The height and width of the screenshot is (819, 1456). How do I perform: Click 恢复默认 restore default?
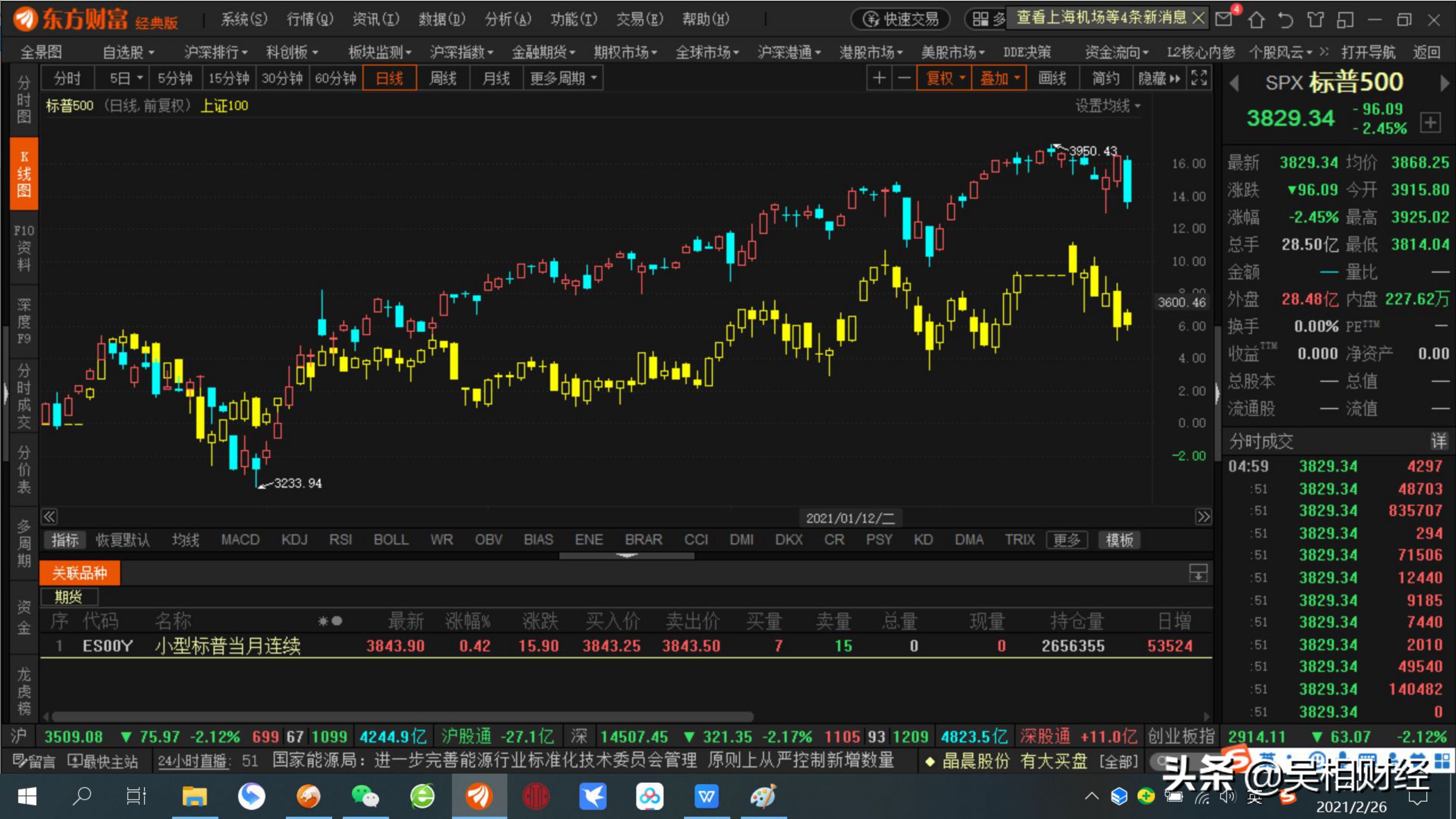123,540
